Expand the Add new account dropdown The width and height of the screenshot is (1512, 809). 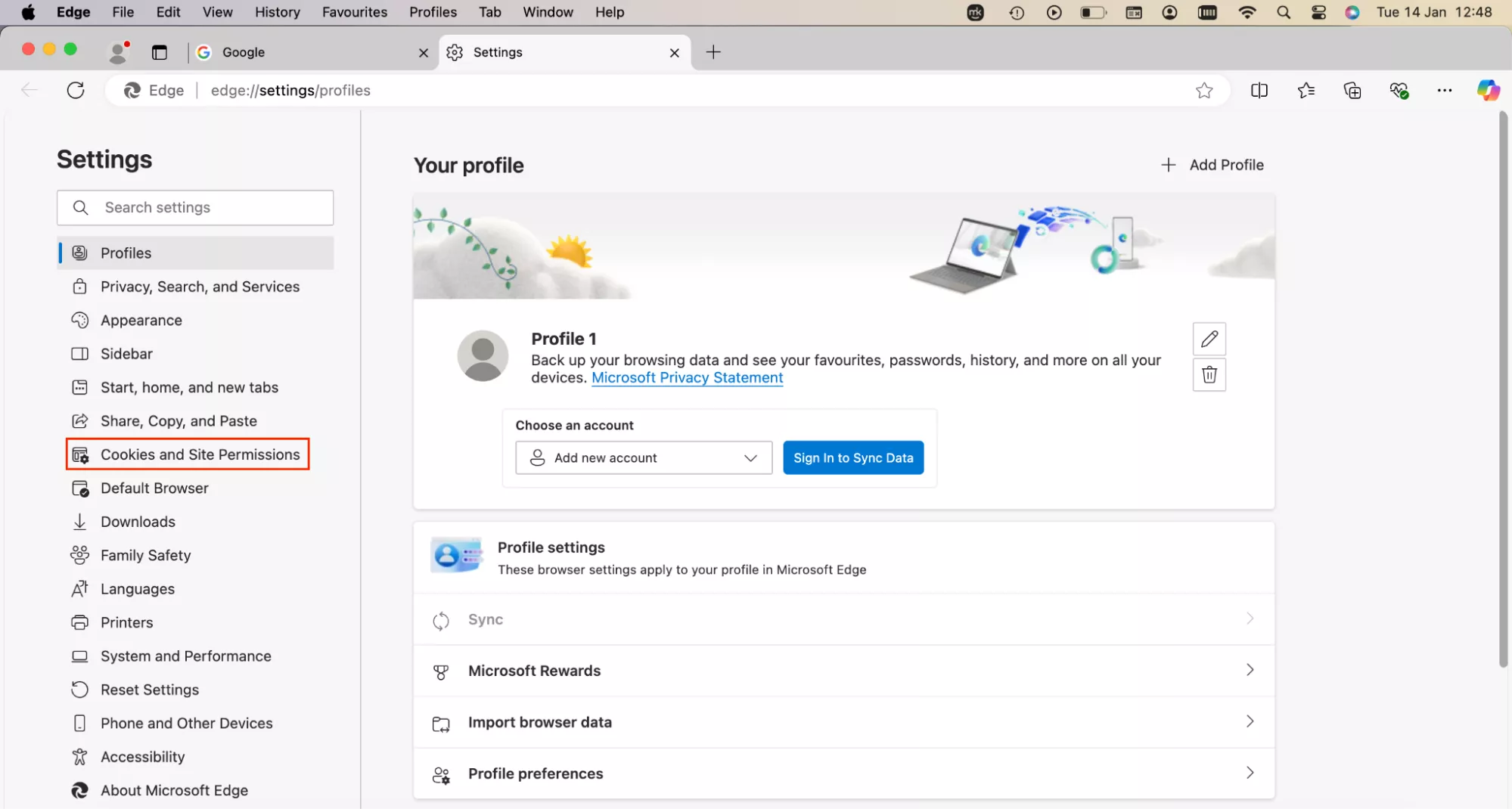(644, 457)
